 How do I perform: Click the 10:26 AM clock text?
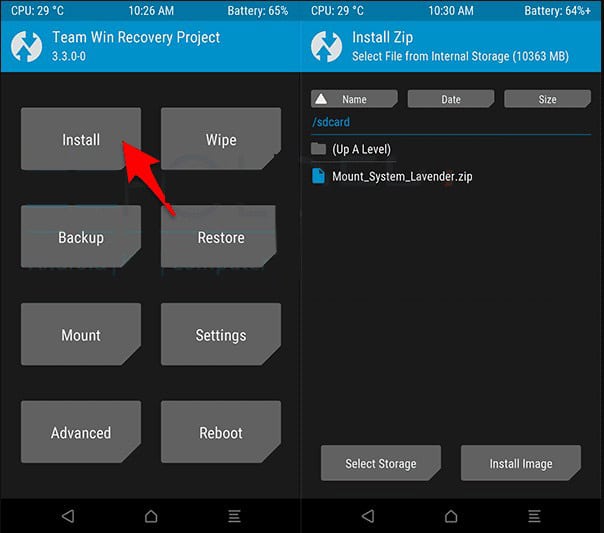151,10
